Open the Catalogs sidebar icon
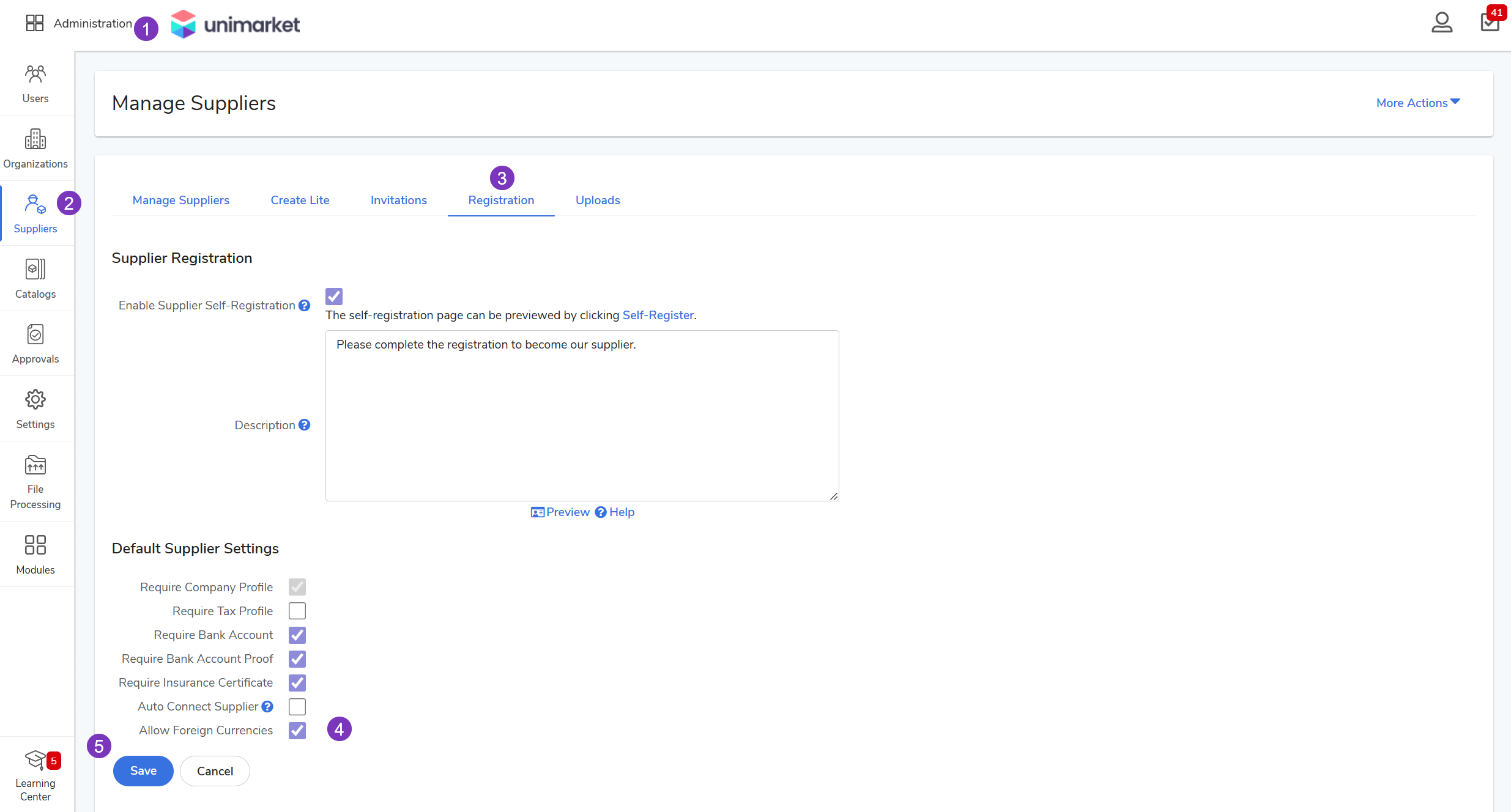Image resolution: width=1511 pixels, height=812 pixels. click(x=35, y=278)
